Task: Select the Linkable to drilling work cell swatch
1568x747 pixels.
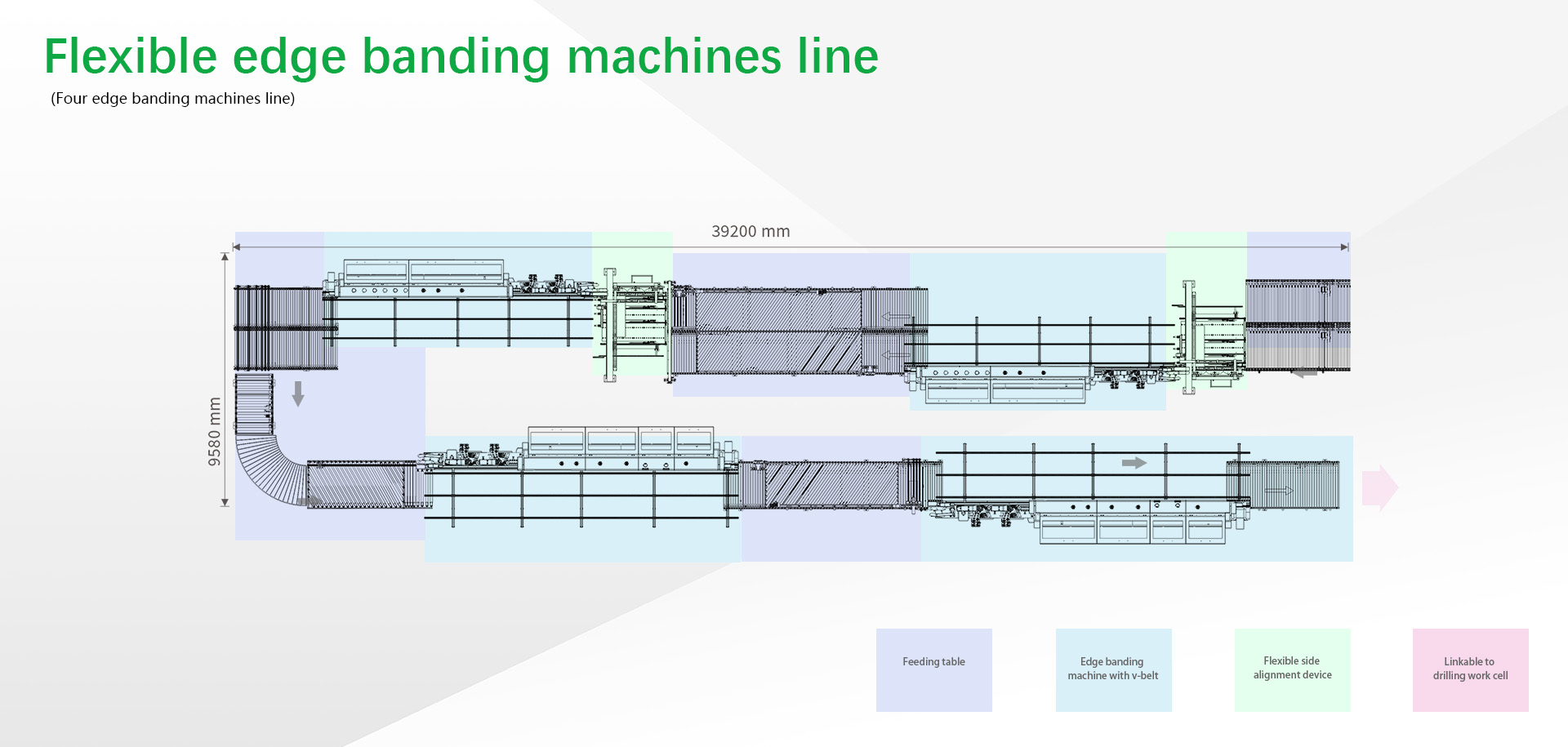Action: click(x=1470, y=669)
